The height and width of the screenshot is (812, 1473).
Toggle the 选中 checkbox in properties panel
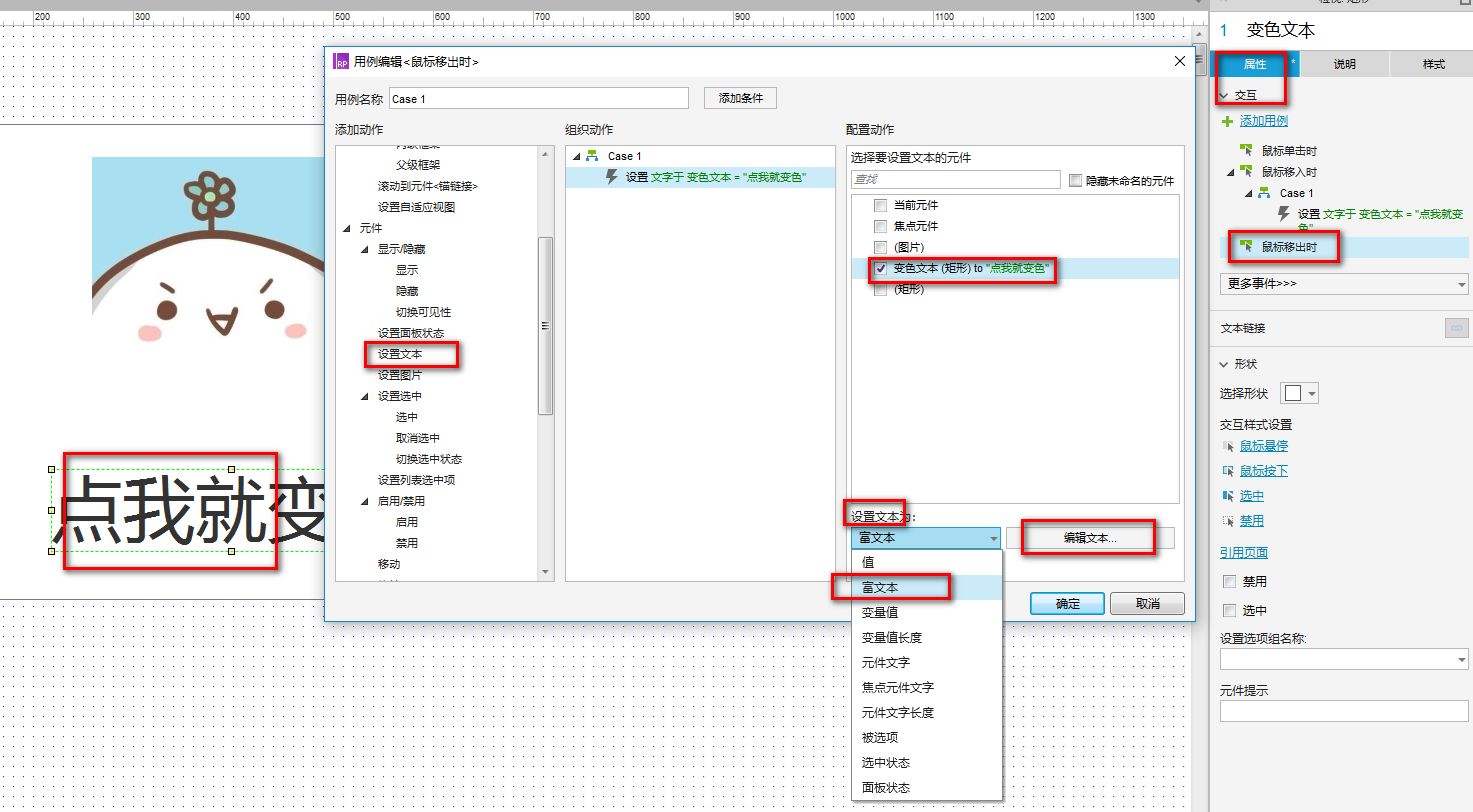(x=1229, y=610)
